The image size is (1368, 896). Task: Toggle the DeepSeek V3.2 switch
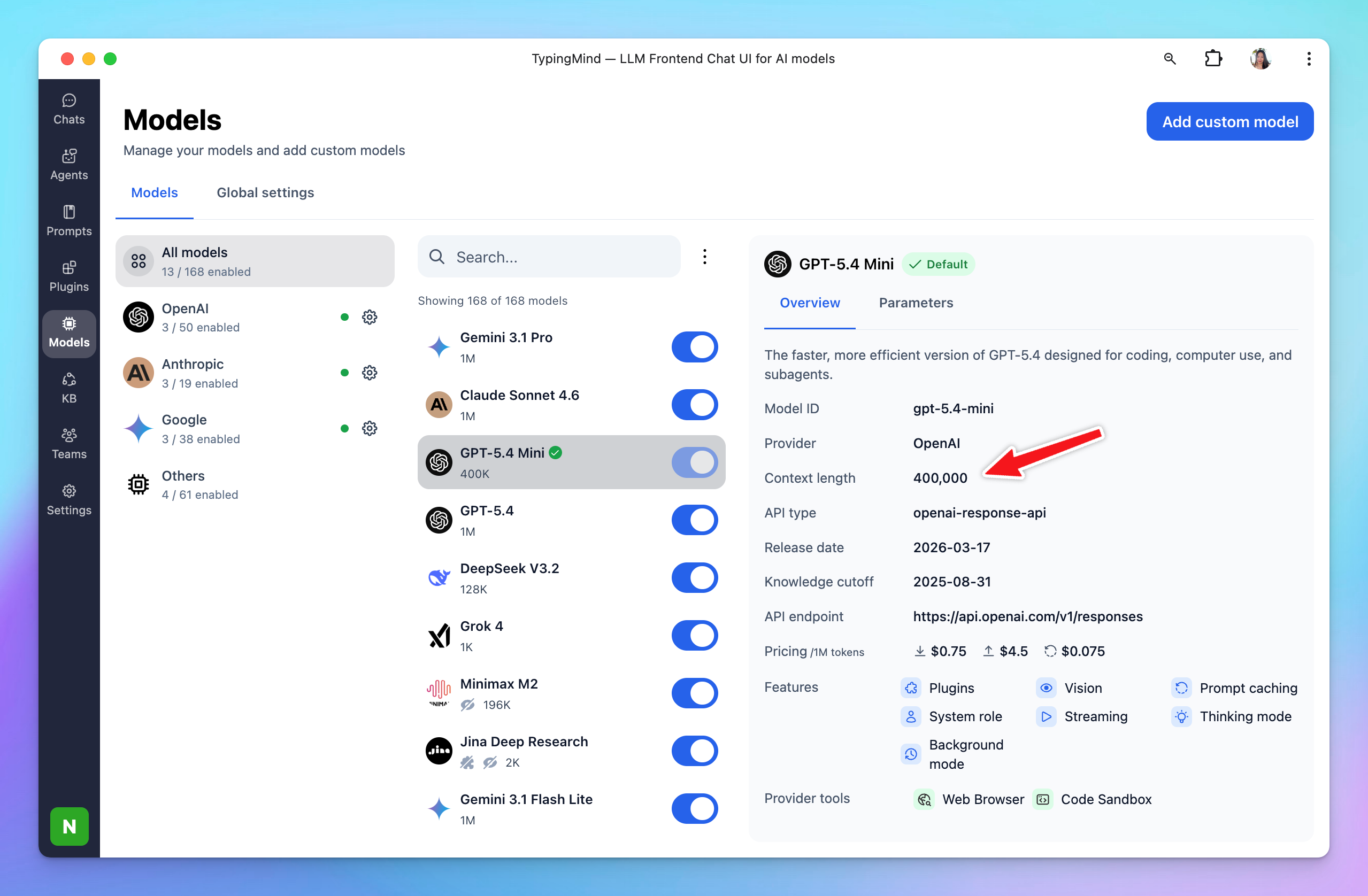(x=694, y=577)
